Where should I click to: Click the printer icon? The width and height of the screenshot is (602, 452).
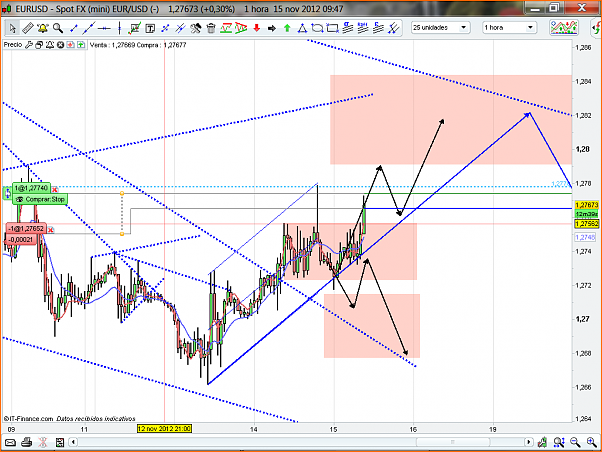tap(26, 442)
